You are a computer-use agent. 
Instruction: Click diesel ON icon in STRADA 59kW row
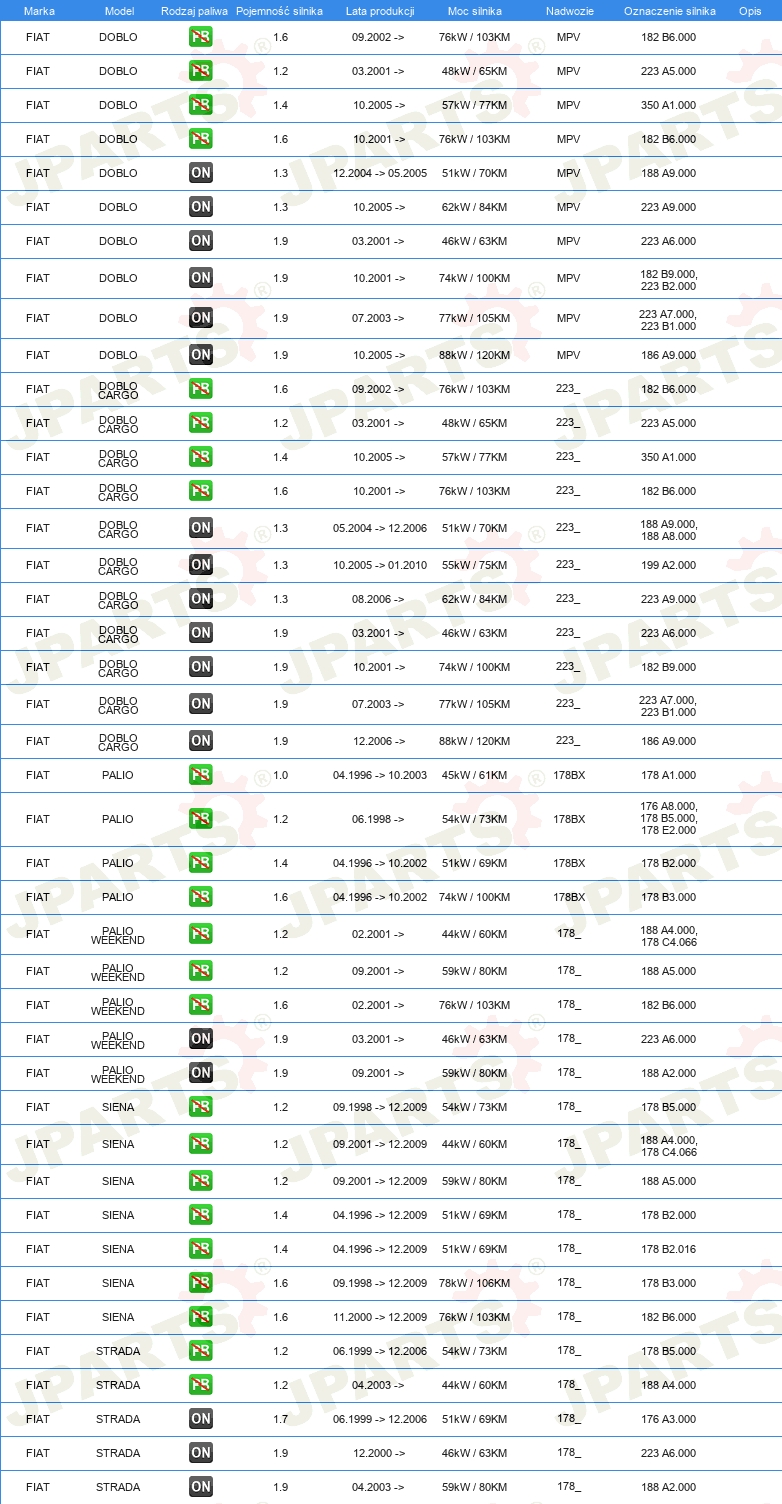(201, 1487)
